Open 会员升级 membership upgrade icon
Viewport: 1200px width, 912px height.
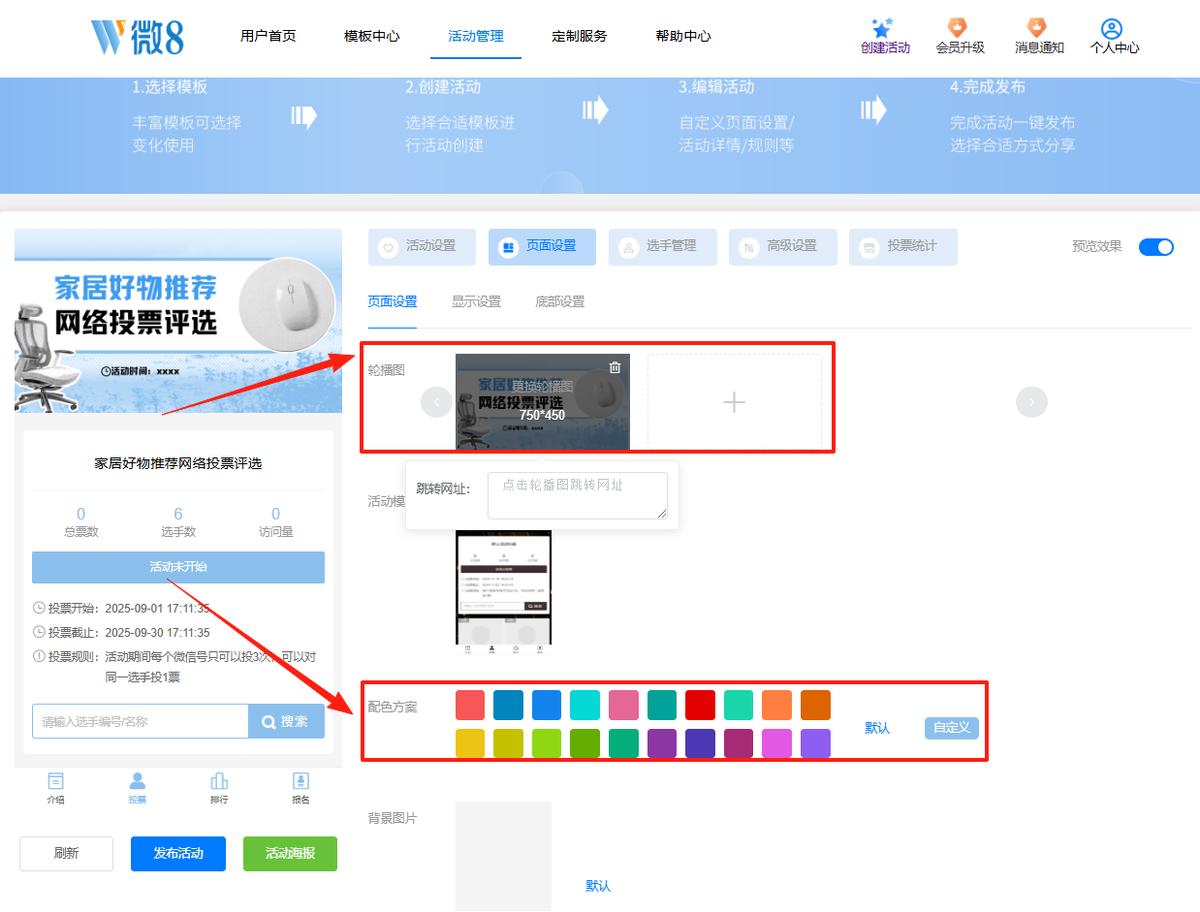pos(958,27)
